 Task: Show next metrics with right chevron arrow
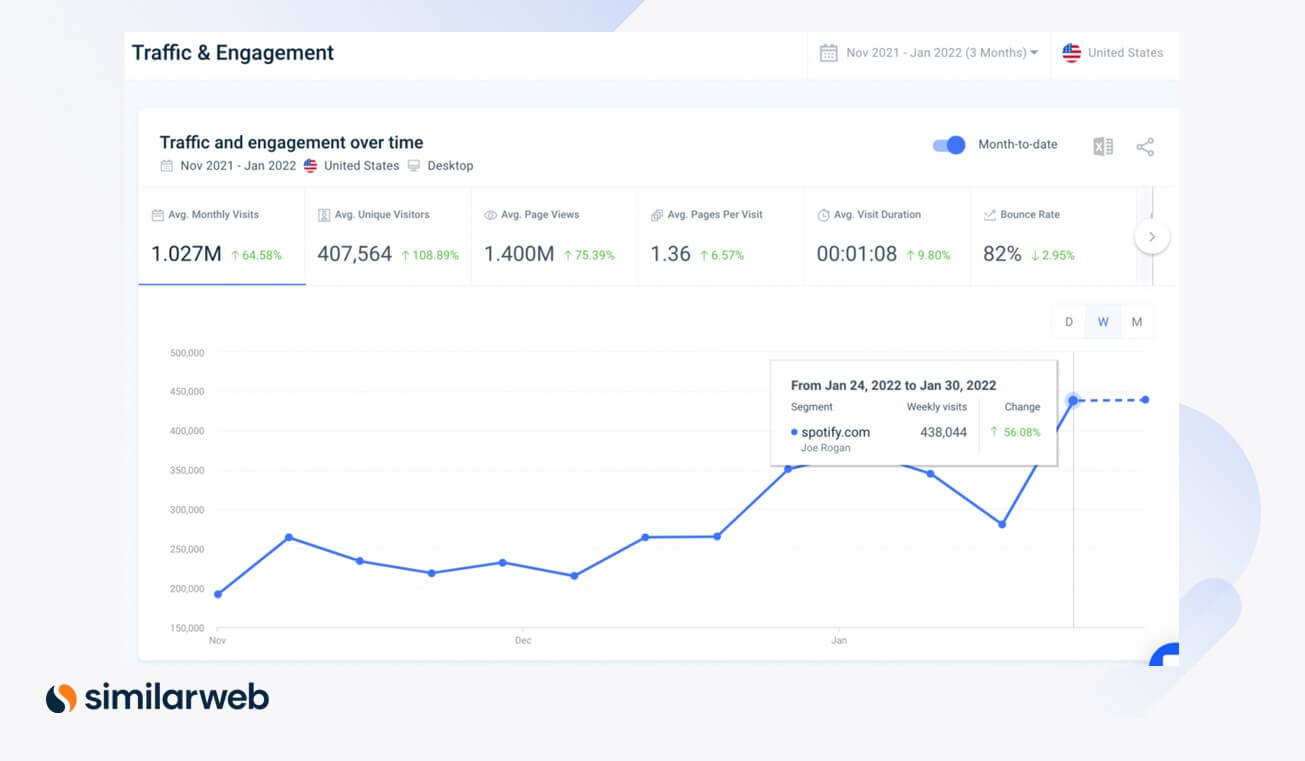coord(1152,237)
